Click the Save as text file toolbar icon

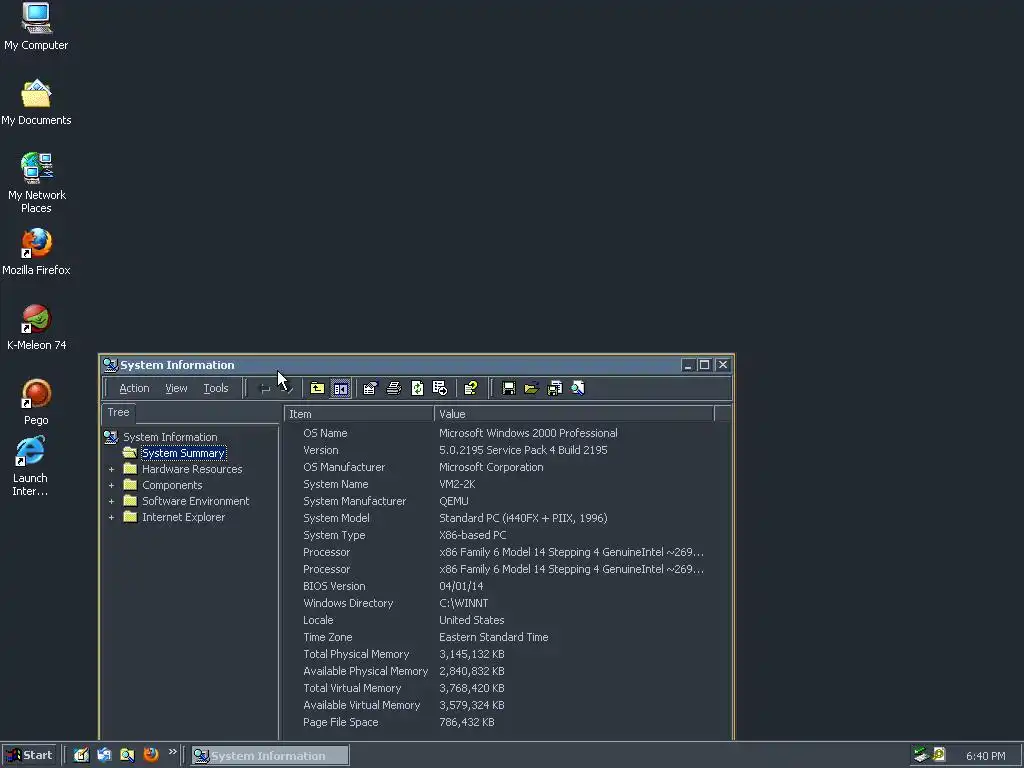(x=554, y=389)
